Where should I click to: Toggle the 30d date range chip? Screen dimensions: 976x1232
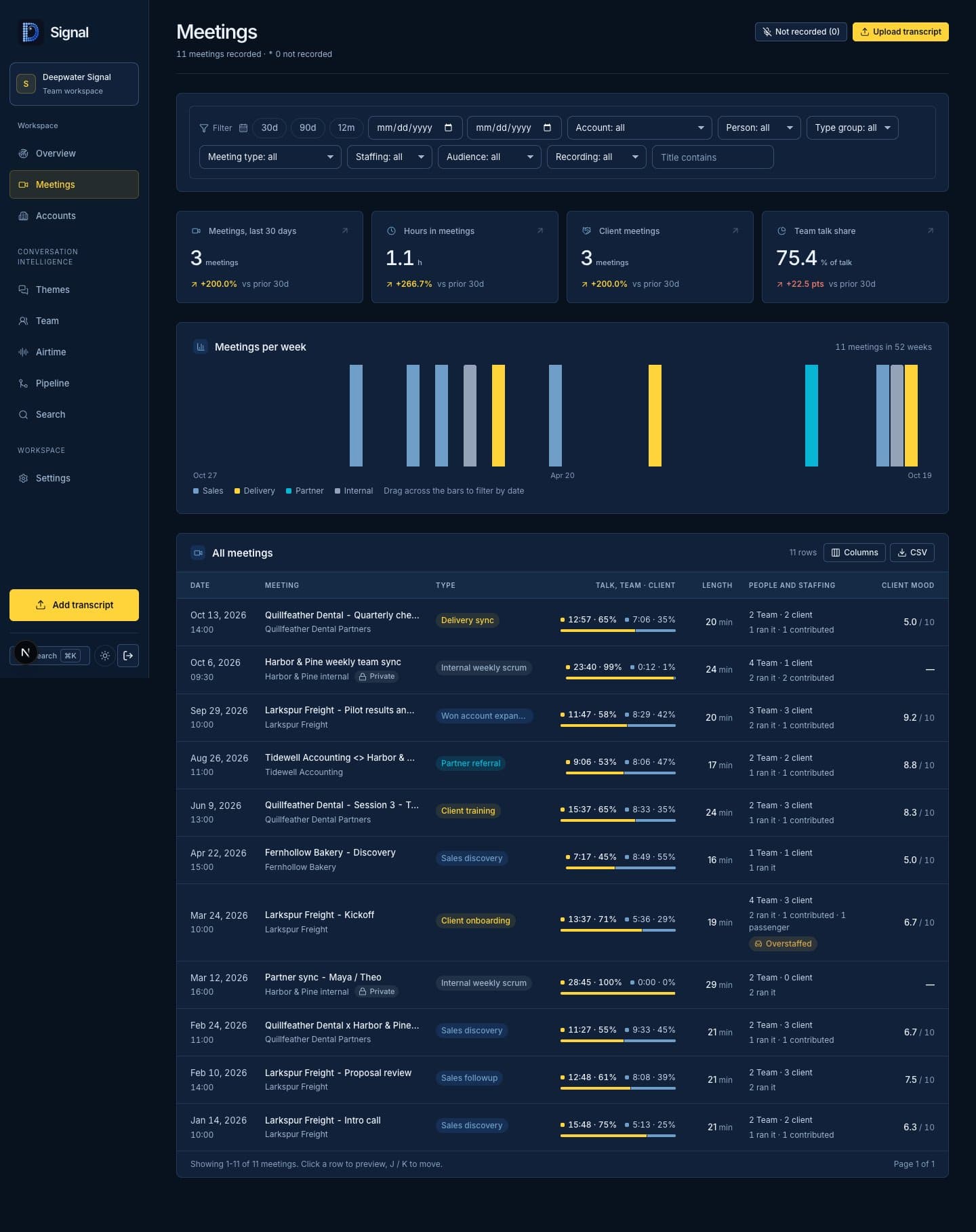270,127
